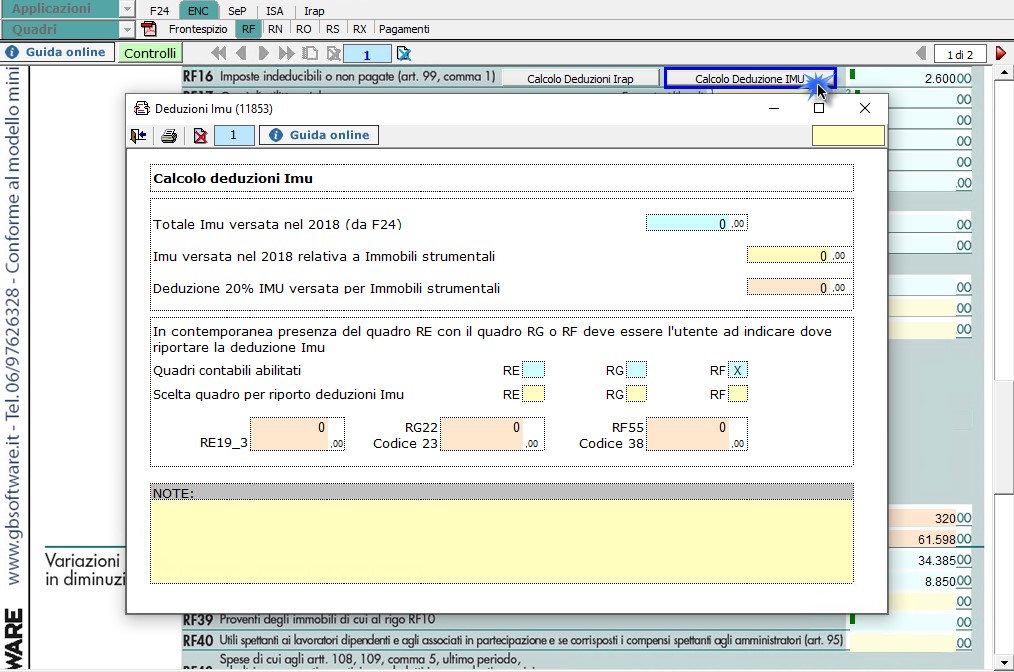Go to previous page with single-left arrow
The image size is (1014, 672).
(241, 54)
